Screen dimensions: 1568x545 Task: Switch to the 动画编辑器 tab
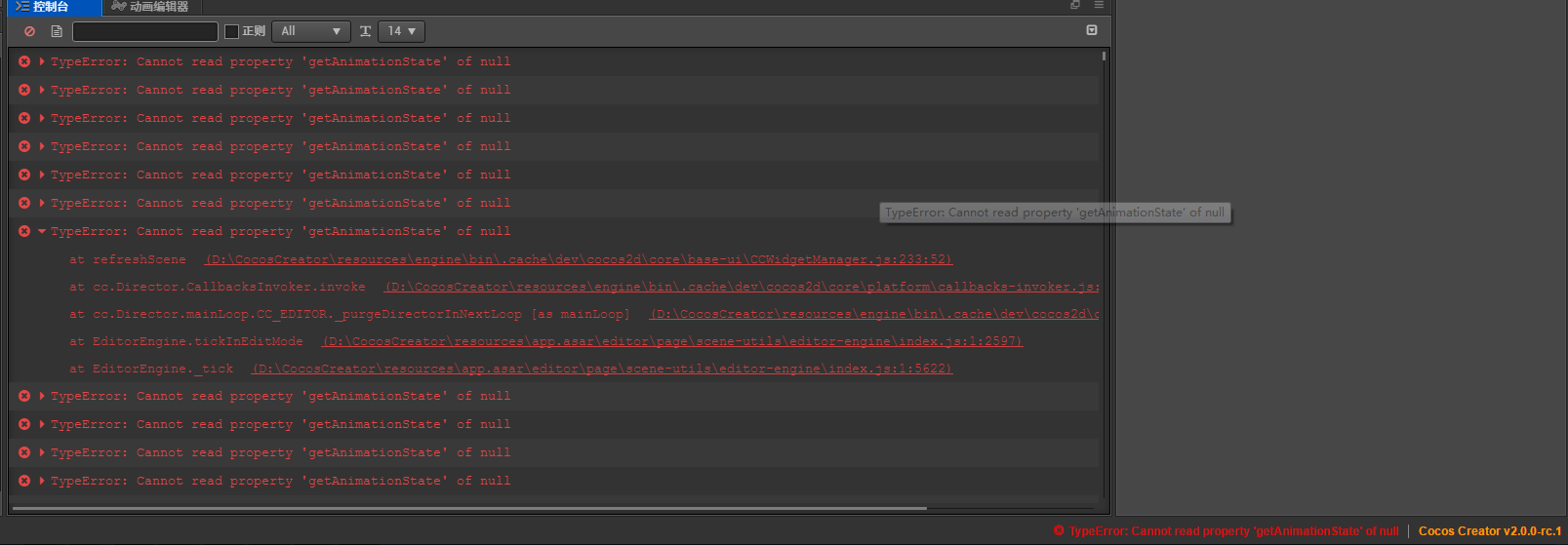[x=150, y=7]
